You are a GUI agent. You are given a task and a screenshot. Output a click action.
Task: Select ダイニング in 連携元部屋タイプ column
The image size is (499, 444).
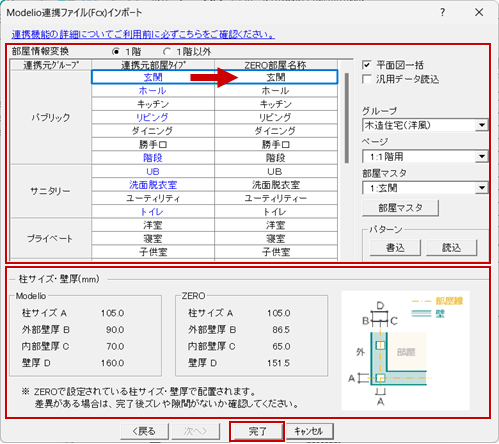click(153, 131)
